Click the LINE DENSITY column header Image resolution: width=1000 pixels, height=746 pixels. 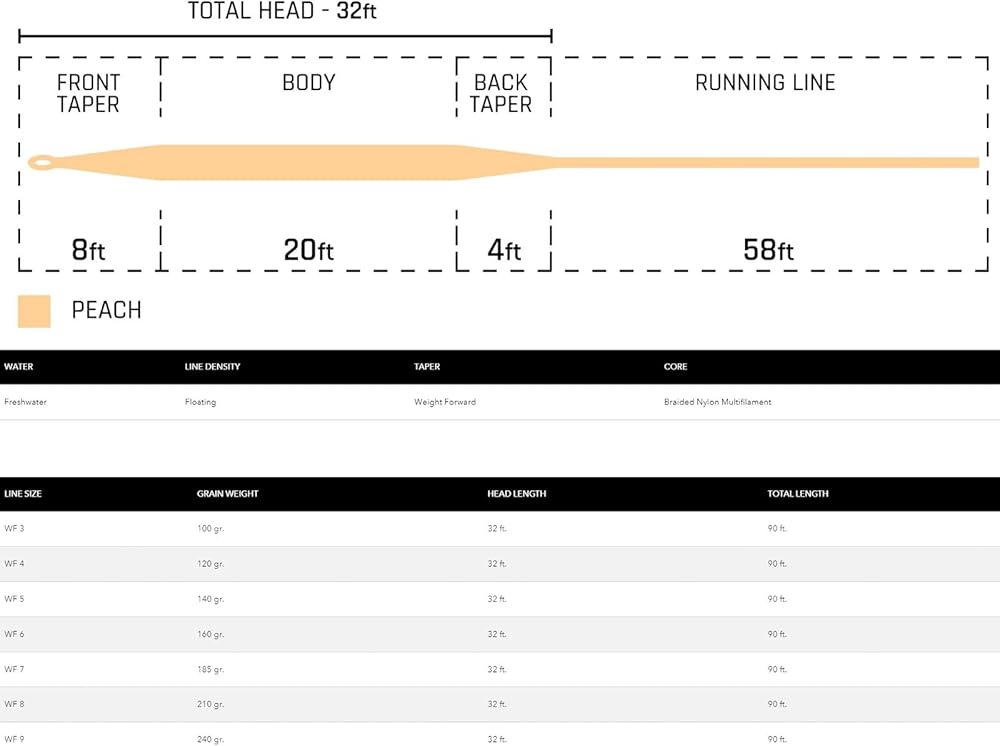click(x=212, y=367)
